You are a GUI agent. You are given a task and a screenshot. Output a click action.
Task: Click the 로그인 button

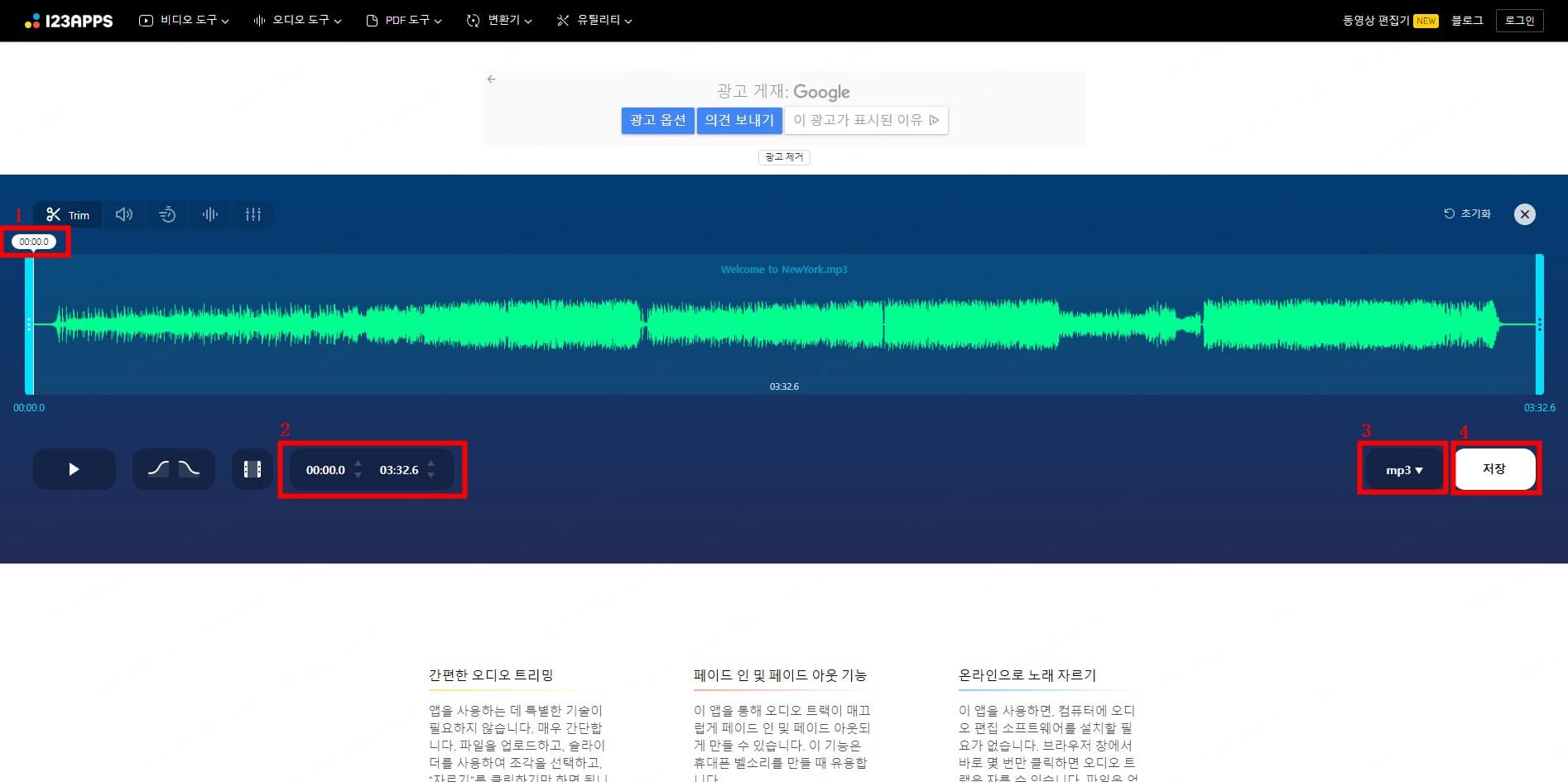coord(1520,21)
